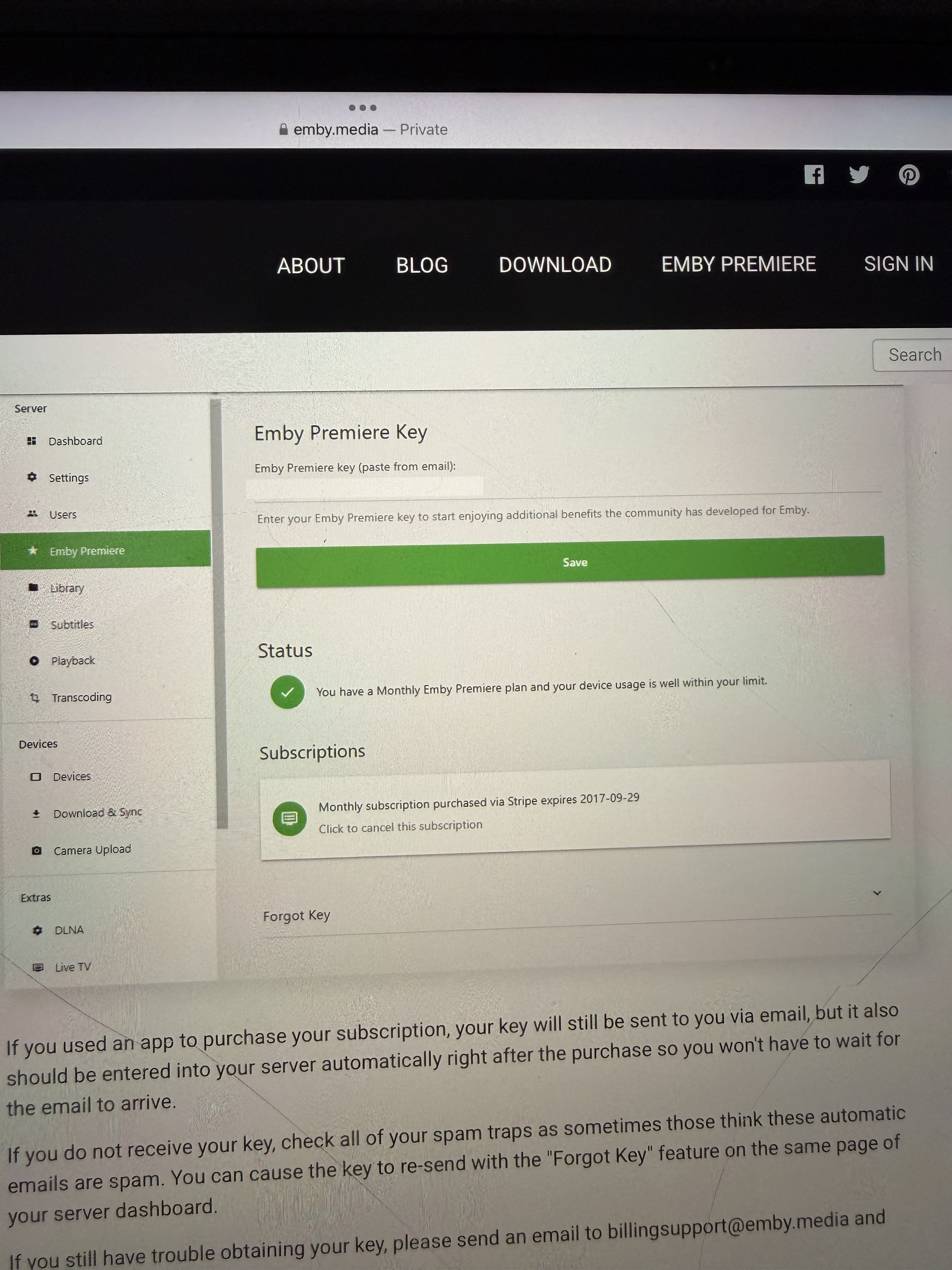
Task: Click the green checkmark status icon
Action: [287, 692]
